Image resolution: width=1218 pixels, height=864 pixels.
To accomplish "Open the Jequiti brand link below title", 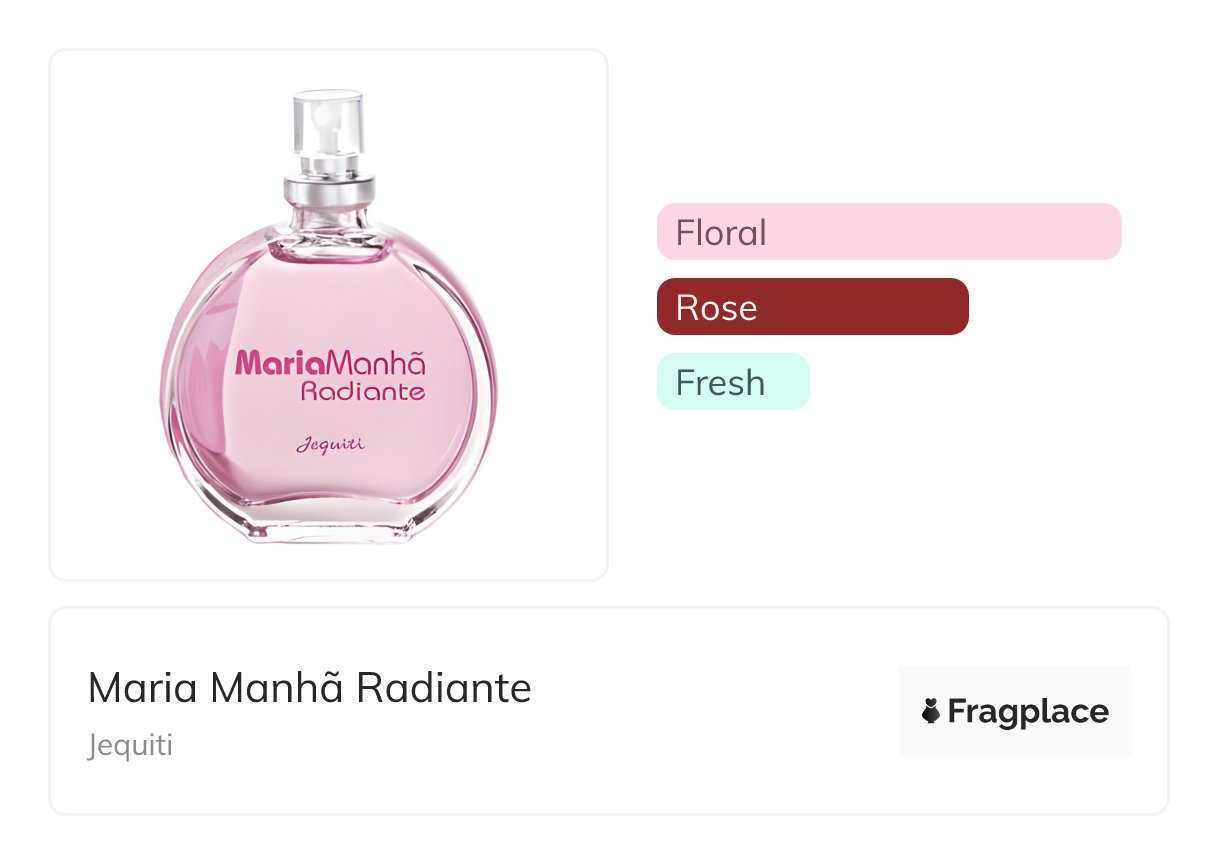I will (130, 746).
